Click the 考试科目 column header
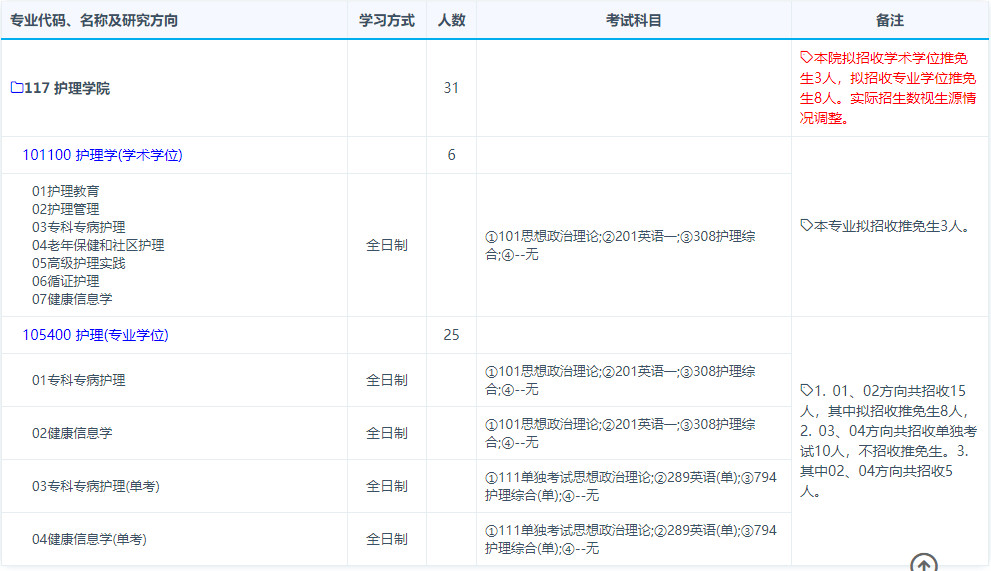The height and width of the screenshot is (571, 991). 633,20
